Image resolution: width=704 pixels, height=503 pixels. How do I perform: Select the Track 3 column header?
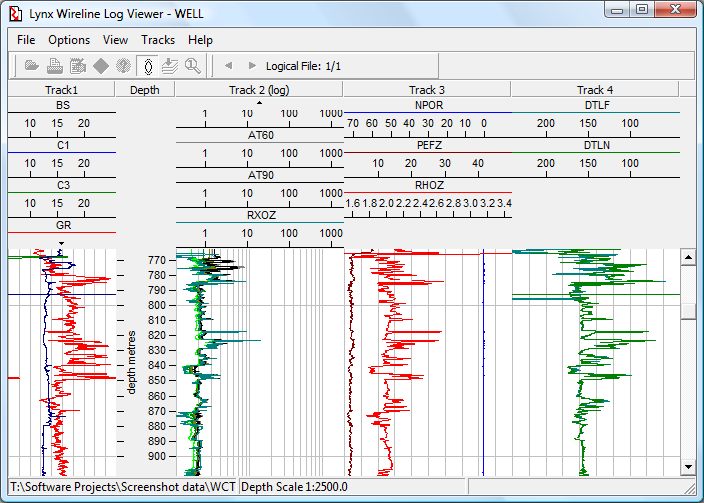pyautogui.click(x=427, y=90)
